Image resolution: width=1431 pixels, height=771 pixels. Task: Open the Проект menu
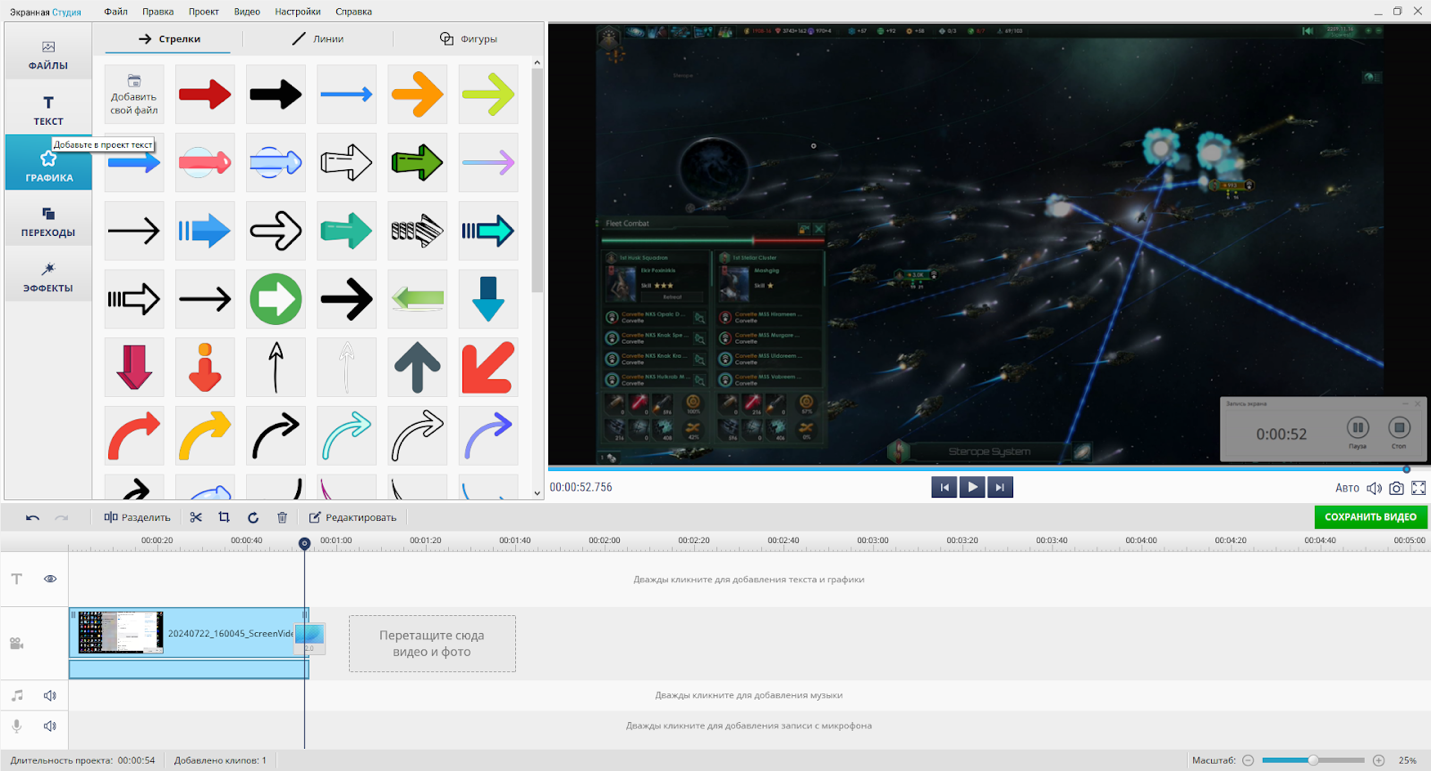[x=203, y=12]
